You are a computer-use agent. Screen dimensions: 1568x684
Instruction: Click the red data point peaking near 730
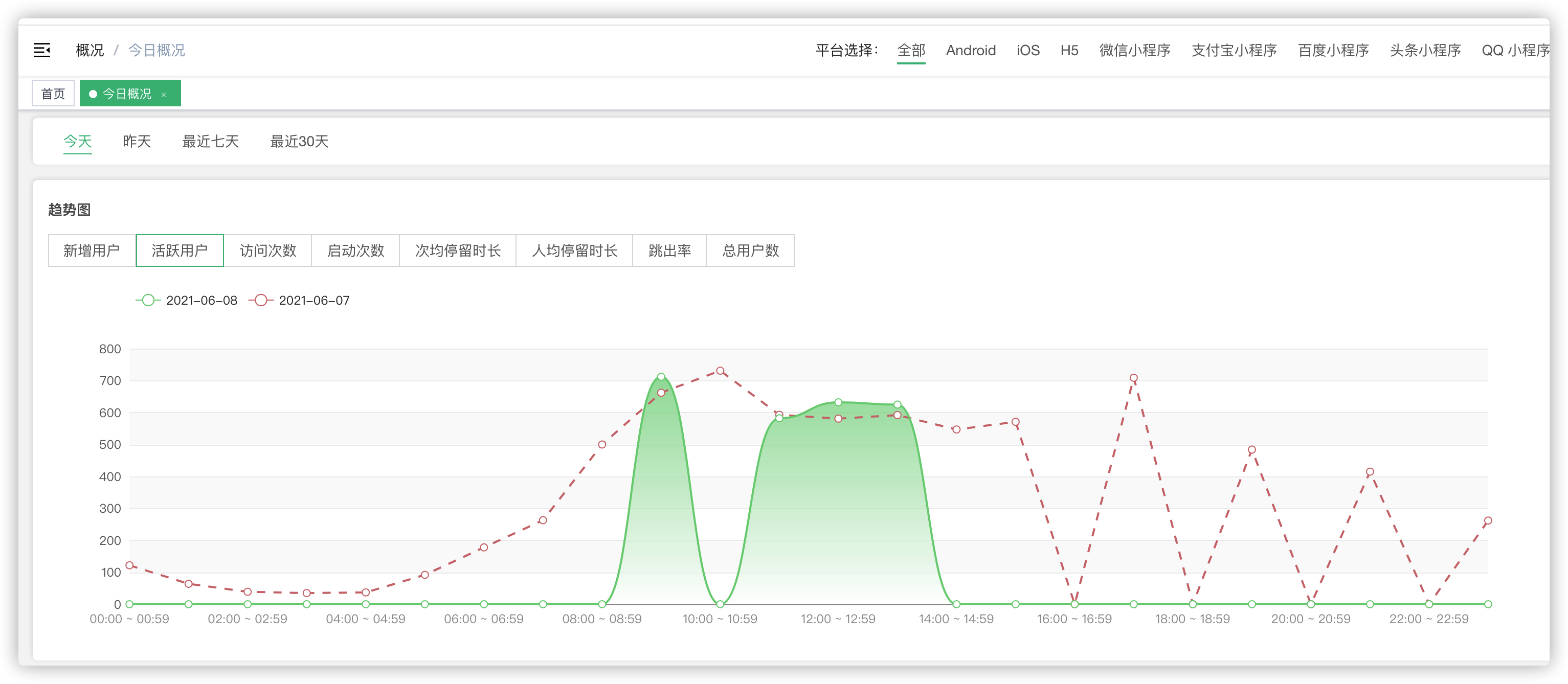[x=720, y=371]
